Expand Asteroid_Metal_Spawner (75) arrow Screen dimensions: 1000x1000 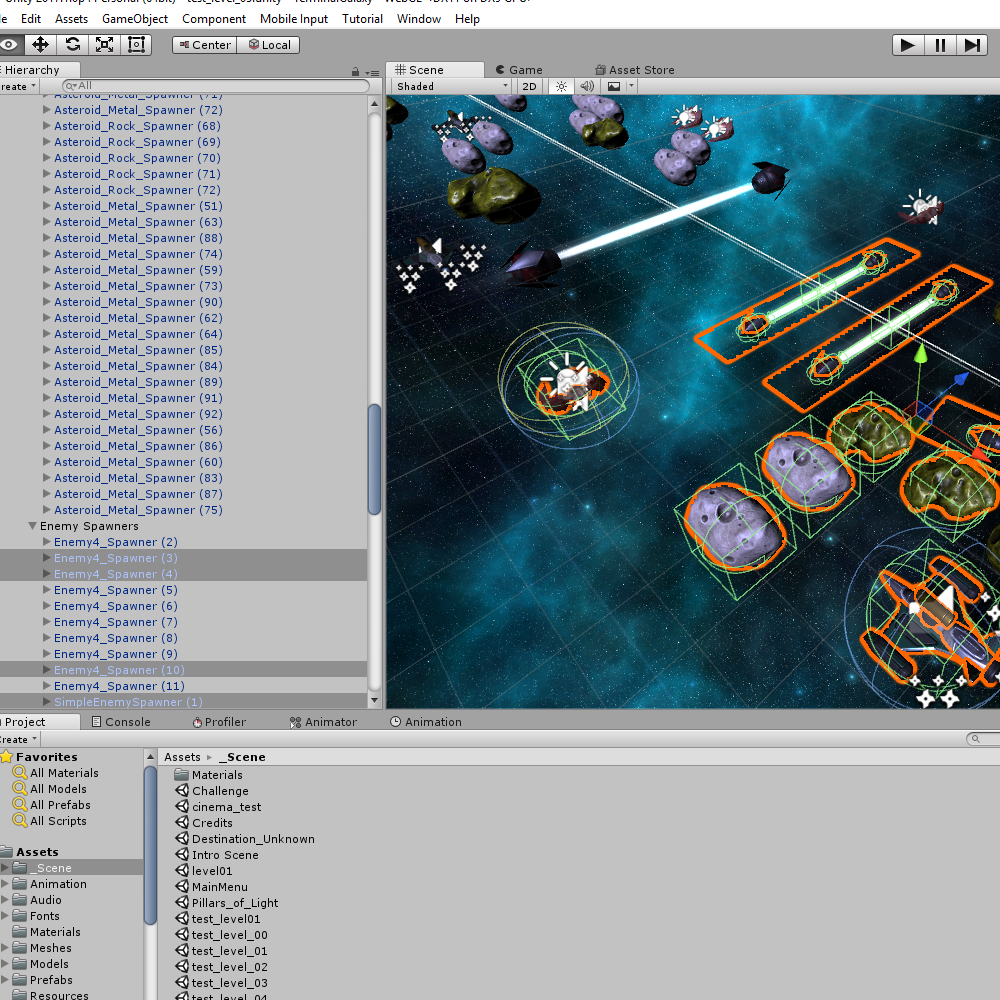point(46,510)
